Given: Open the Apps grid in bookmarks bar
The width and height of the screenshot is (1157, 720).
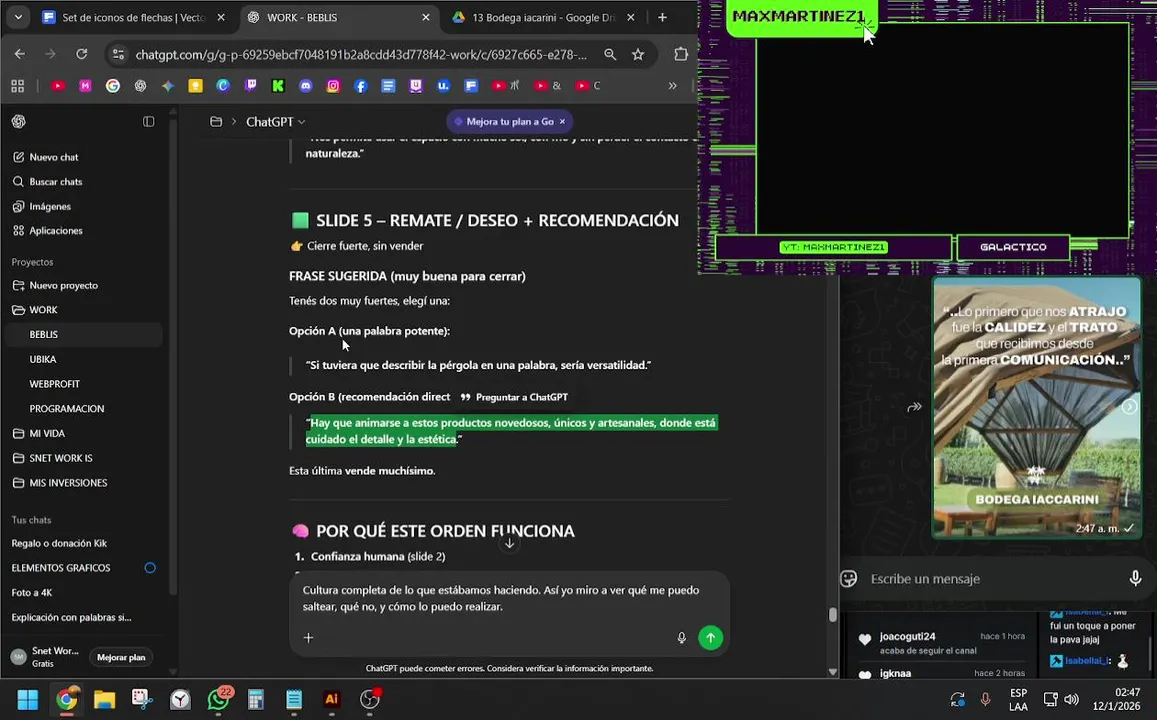Looking at the screenshot, I should [18, 86].
